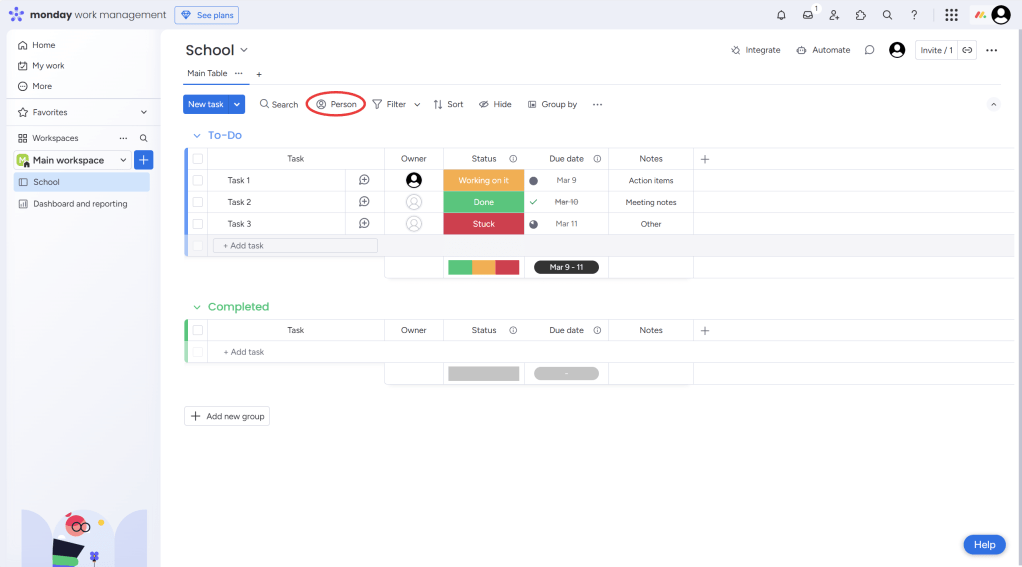
Task: Open the products switcher grid icon
Action: 951,15
